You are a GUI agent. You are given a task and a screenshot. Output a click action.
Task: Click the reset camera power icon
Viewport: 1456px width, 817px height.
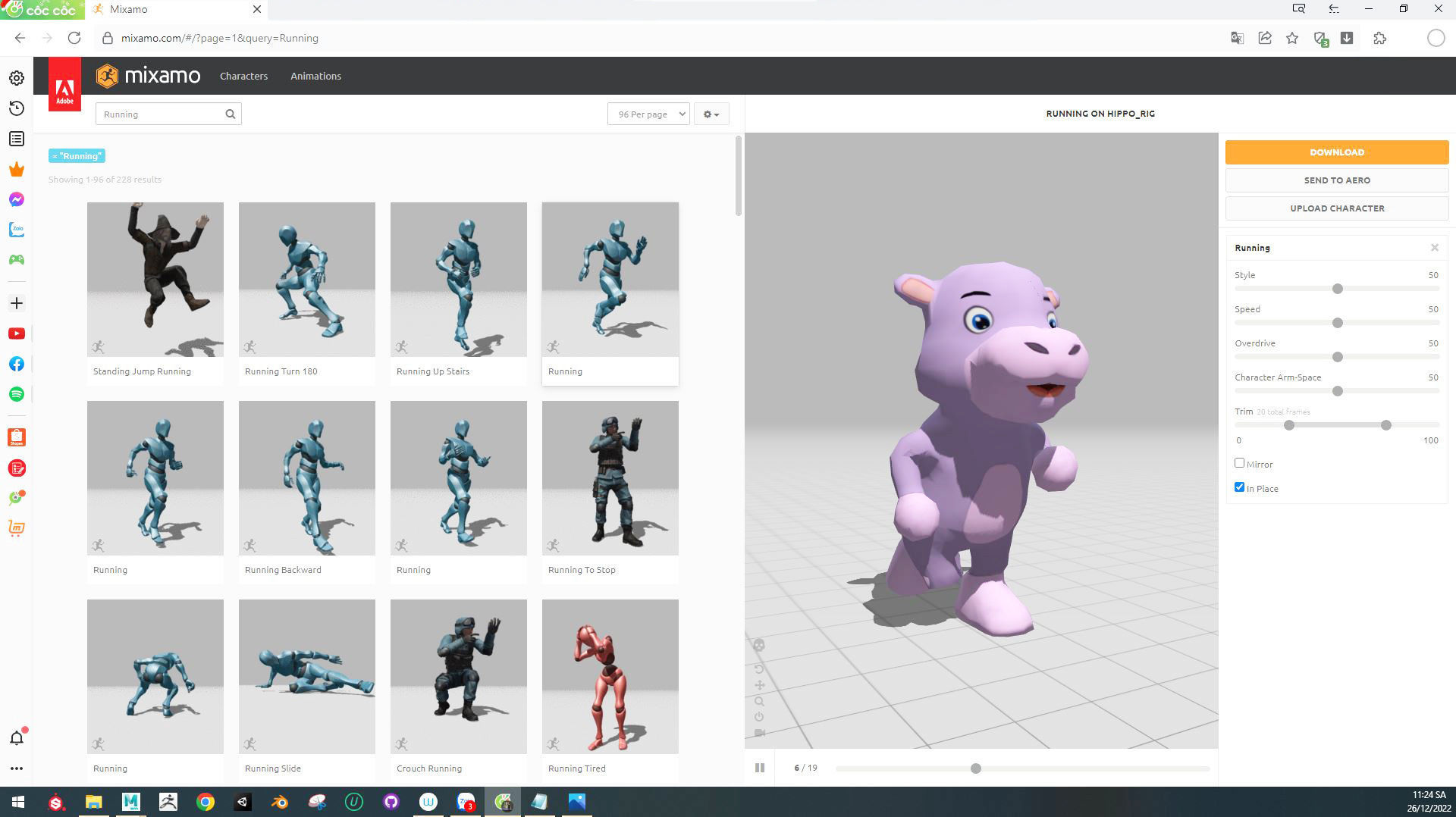pyautogui.click(x=759, y=717)
